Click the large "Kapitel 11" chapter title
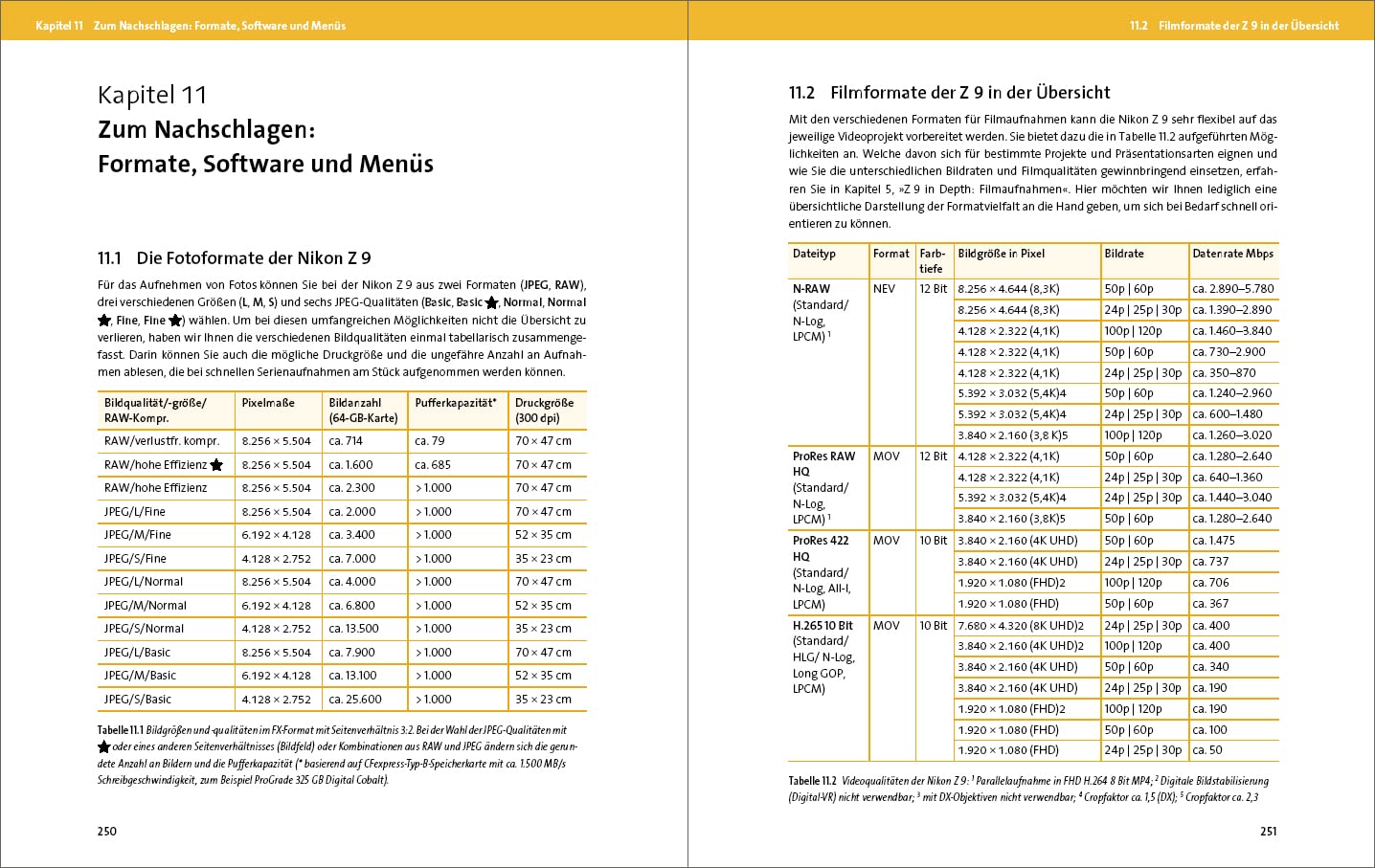 [152, 95]
